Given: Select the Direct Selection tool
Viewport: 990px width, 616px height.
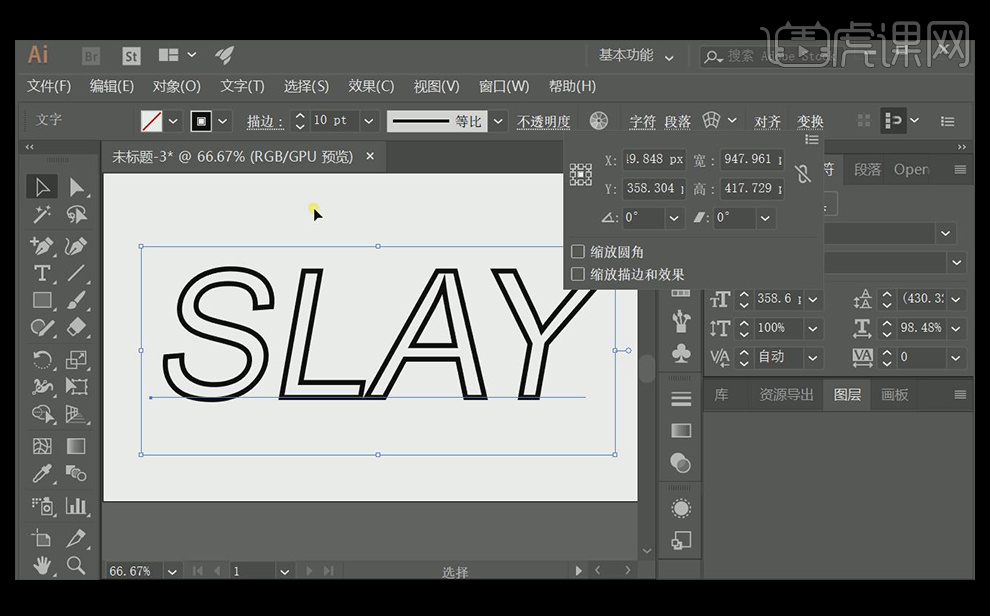Looking at the screenshot, I should tap(77, 187).
